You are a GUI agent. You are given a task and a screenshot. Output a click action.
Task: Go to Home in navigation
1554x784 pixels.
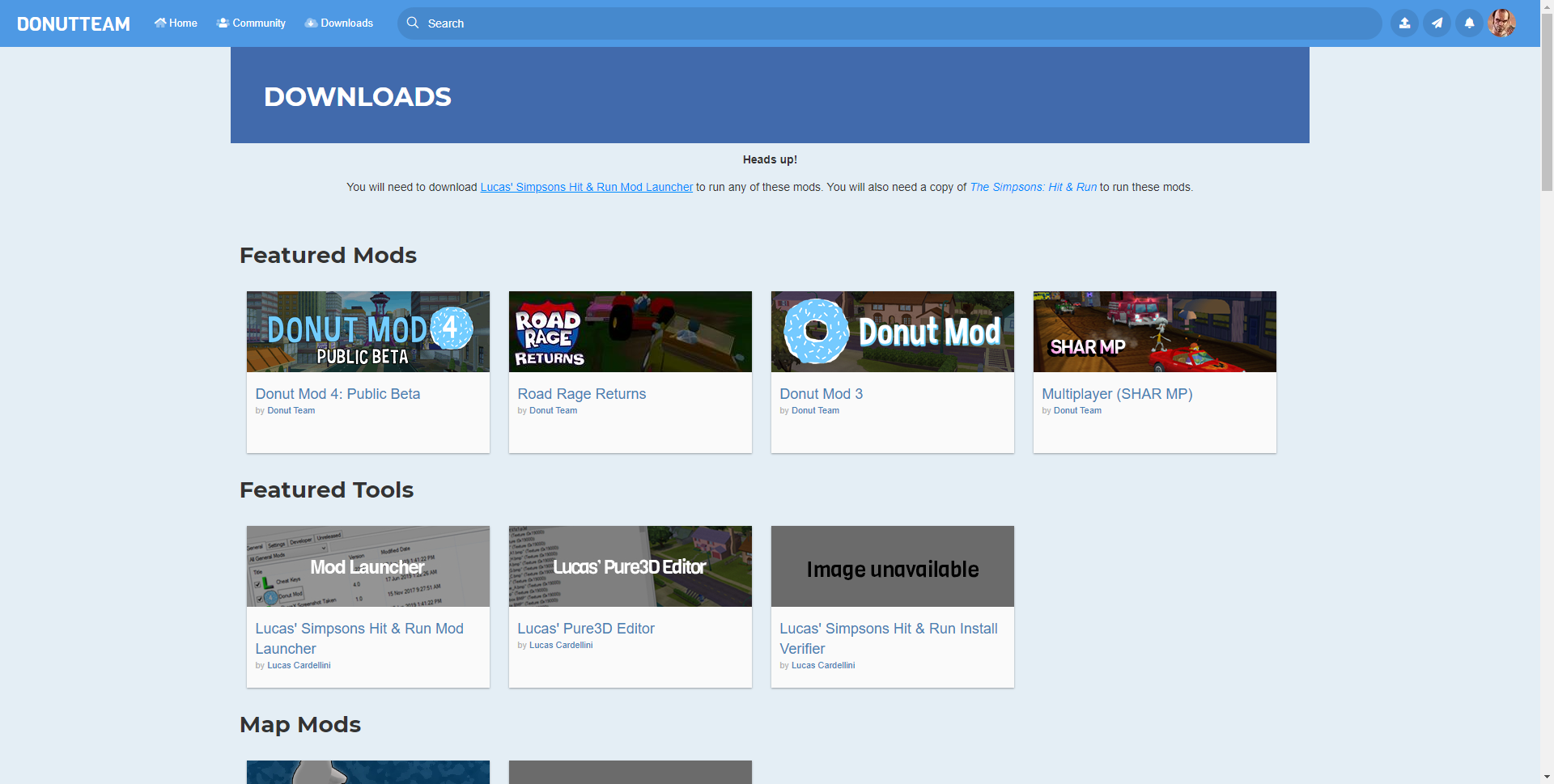(x=176, y=23)
